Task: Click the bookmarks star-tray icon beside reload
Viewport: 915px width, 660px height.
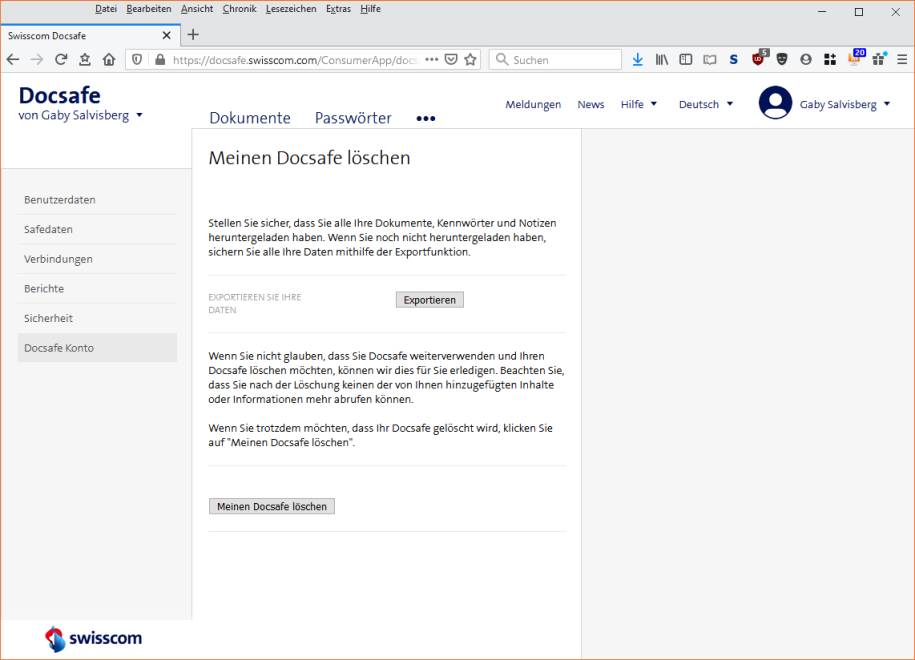Action: click(85, 60)
